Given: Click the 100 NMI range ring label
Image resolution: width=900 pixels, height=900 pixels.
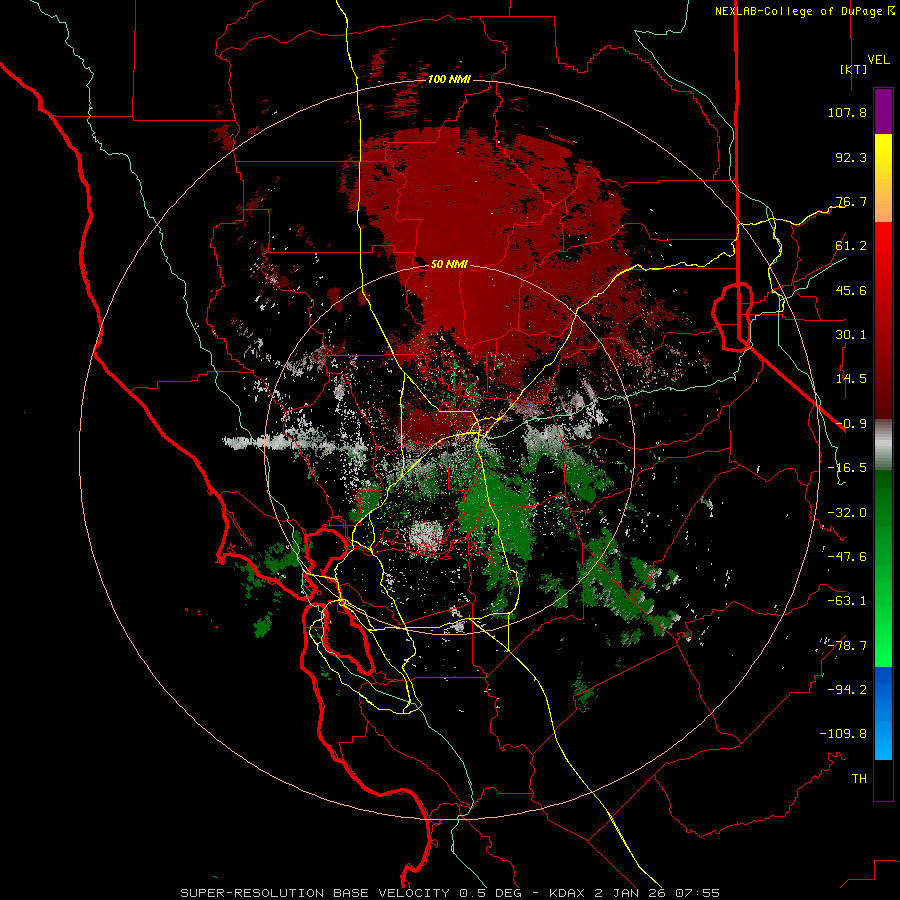Looking at the screenshot, I should pos(449,79).
